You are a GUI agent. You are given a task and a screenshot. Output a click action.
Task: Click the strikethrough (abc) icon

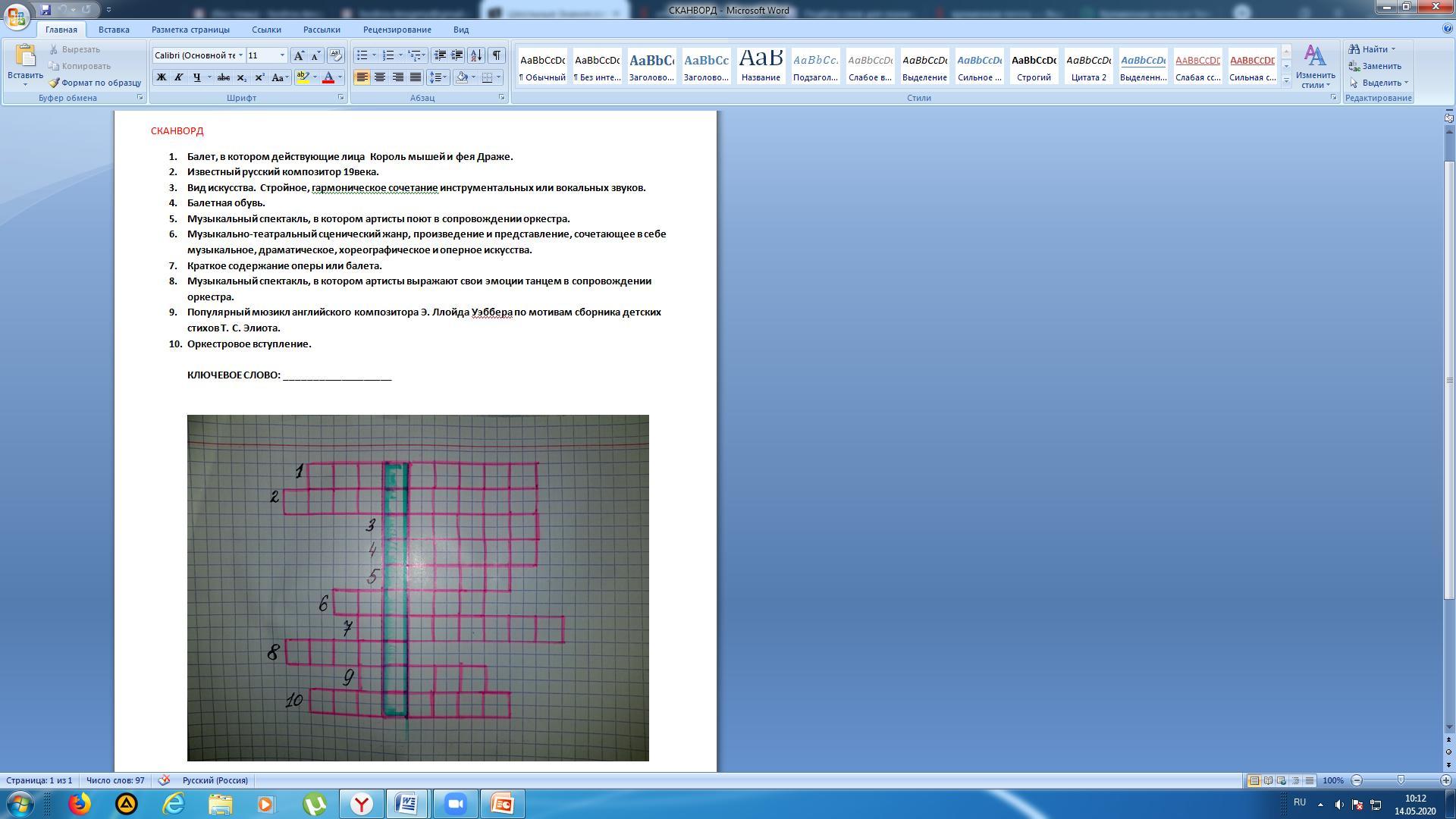tap(223, 77)
